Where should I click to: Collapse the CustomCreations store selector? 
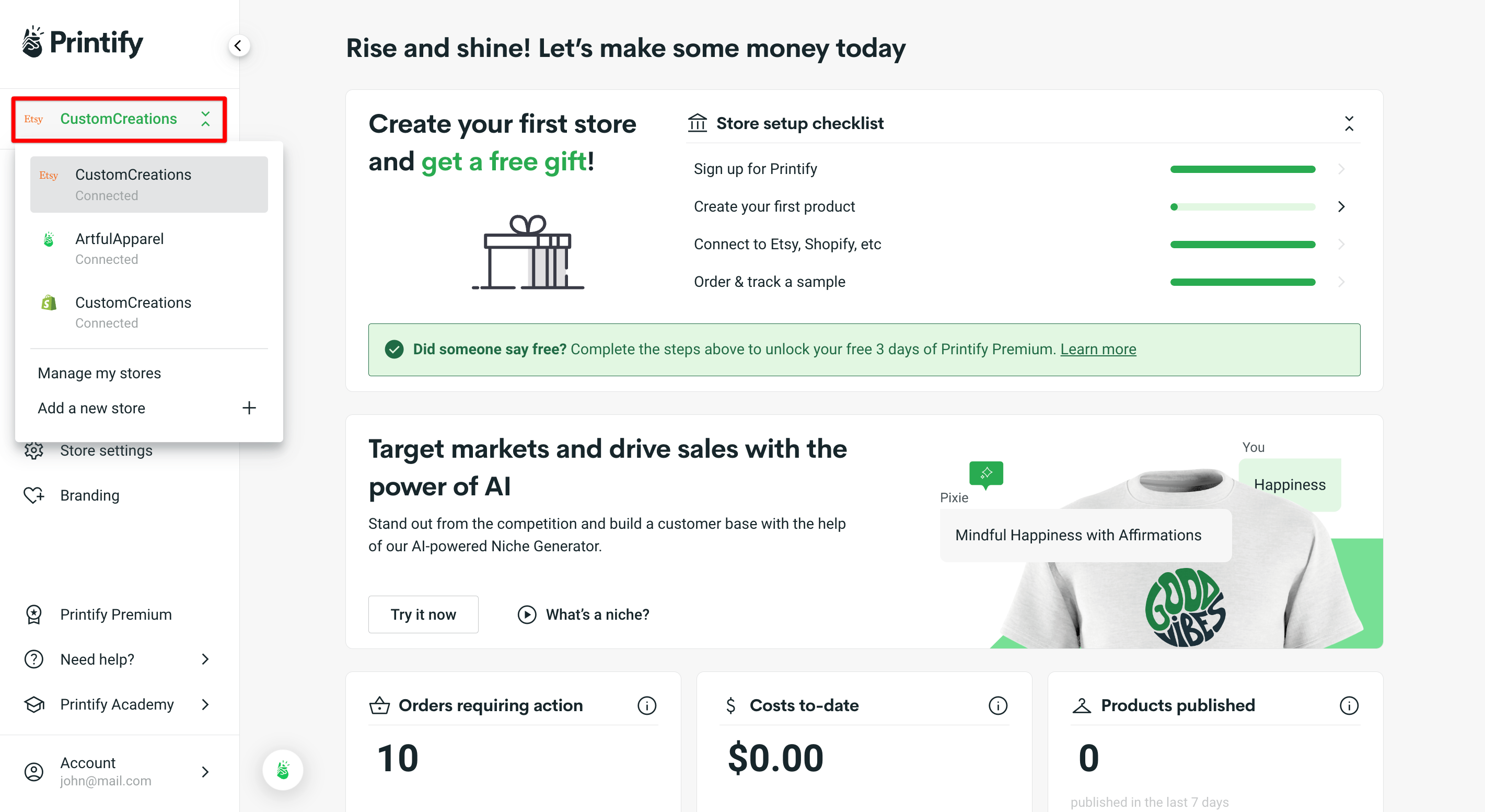click(205, 119)
